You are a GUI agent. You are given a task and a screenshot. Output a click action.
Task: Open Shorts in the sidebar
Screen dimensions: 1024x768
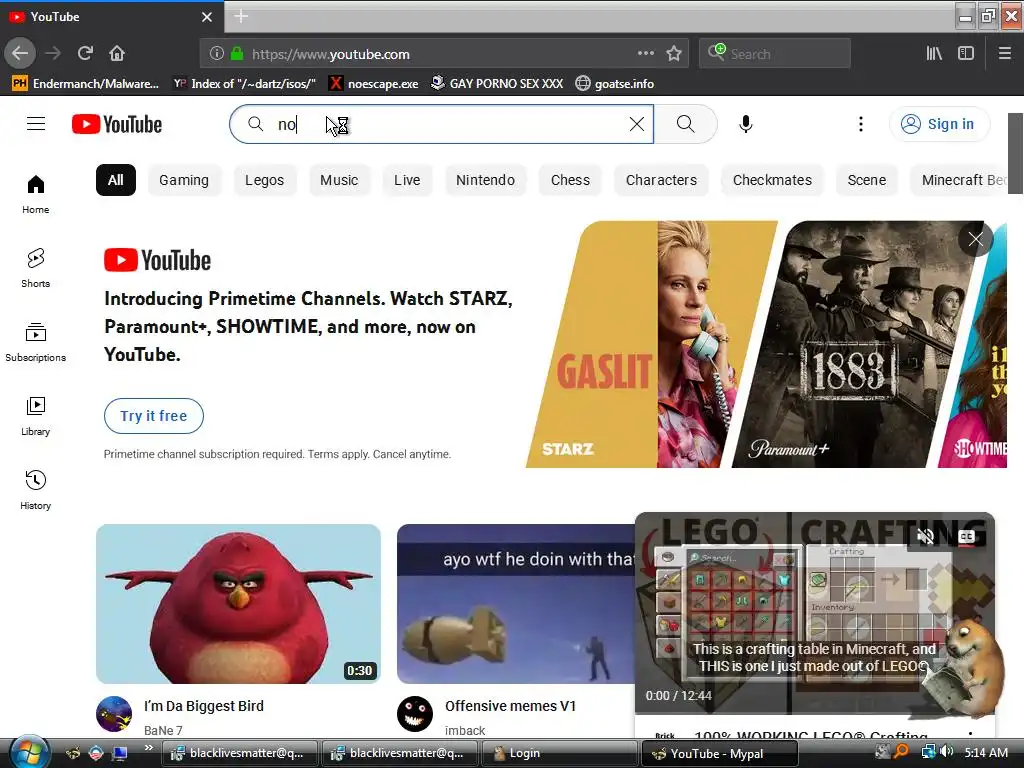[x=36, y=268]
